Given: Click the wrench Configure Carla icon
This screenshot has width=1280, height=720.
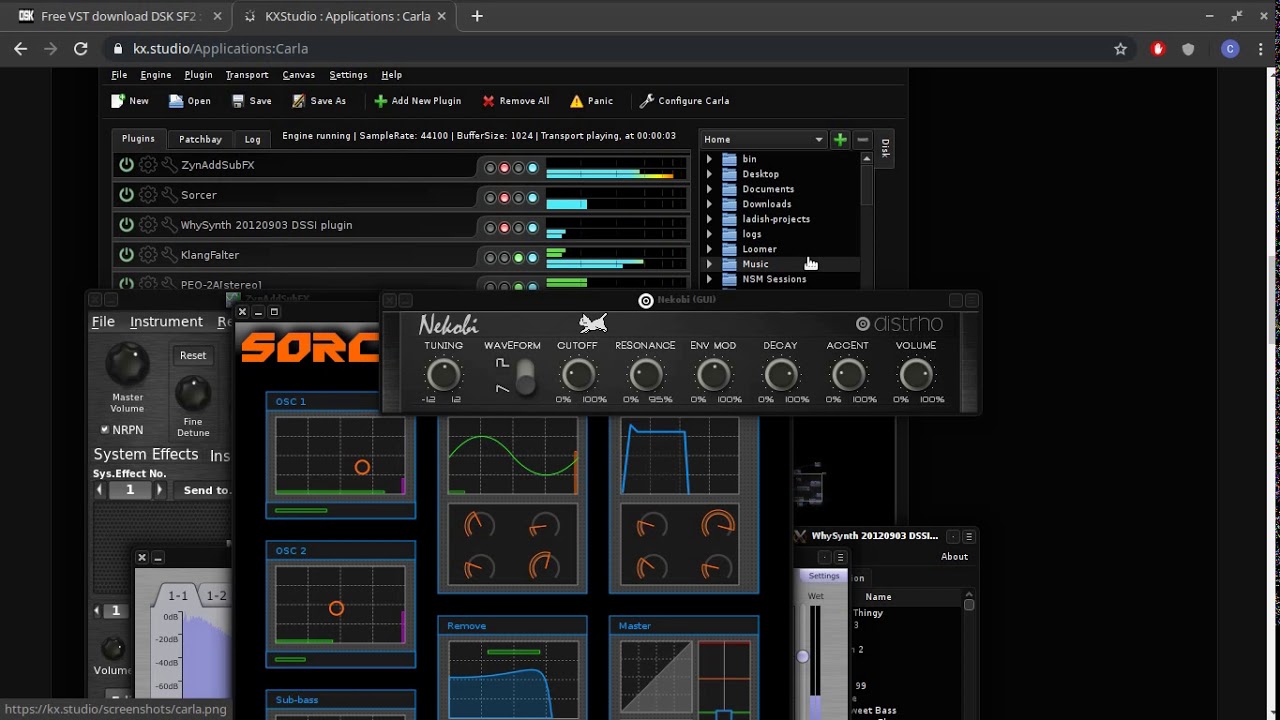Looking at the screenshot, I should pyautogui.click(x=647, y=101).
